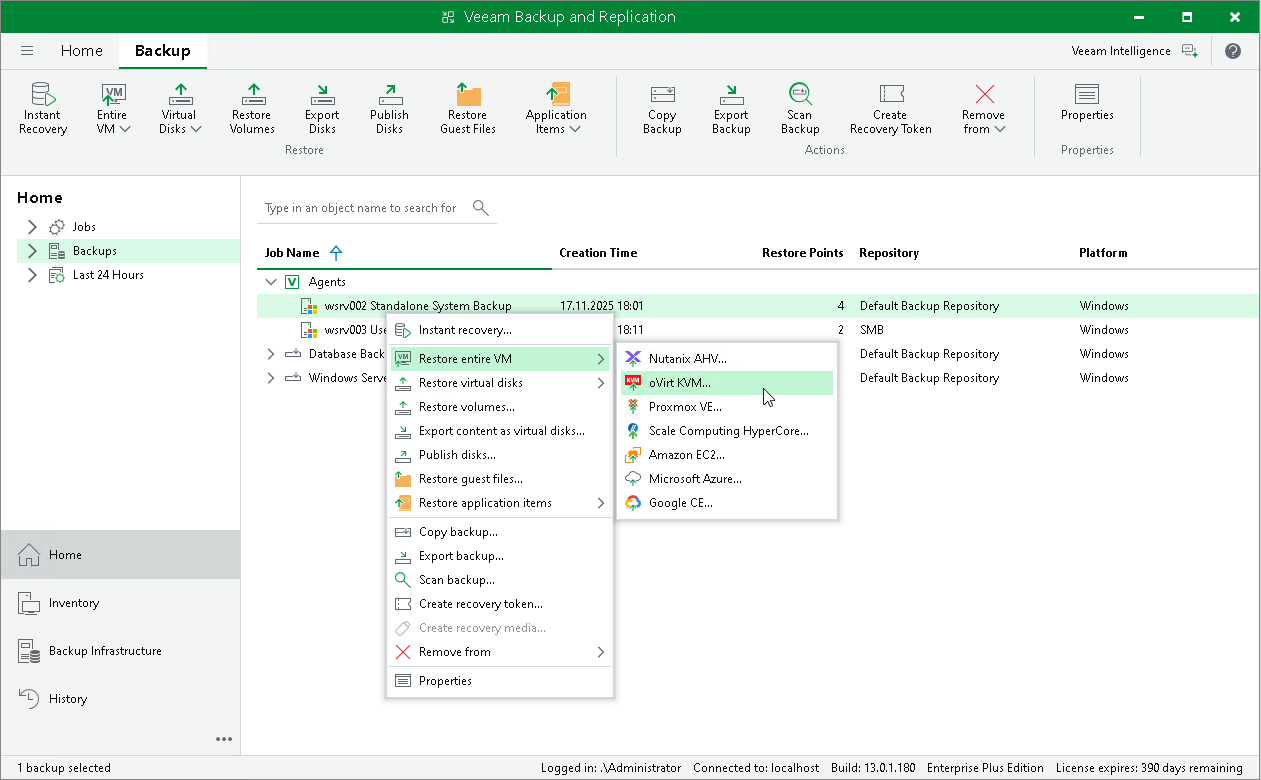Screen dimensions: 1261x780
Task: Select Scan backup in context menu
Action: click(x=500, y=580)
